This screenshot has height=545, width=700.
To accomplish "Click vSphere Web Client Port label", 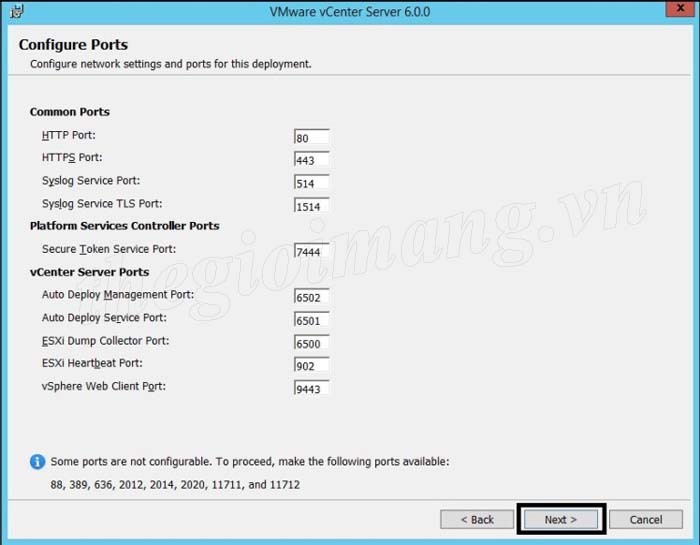I will click(x=104, y=387).
